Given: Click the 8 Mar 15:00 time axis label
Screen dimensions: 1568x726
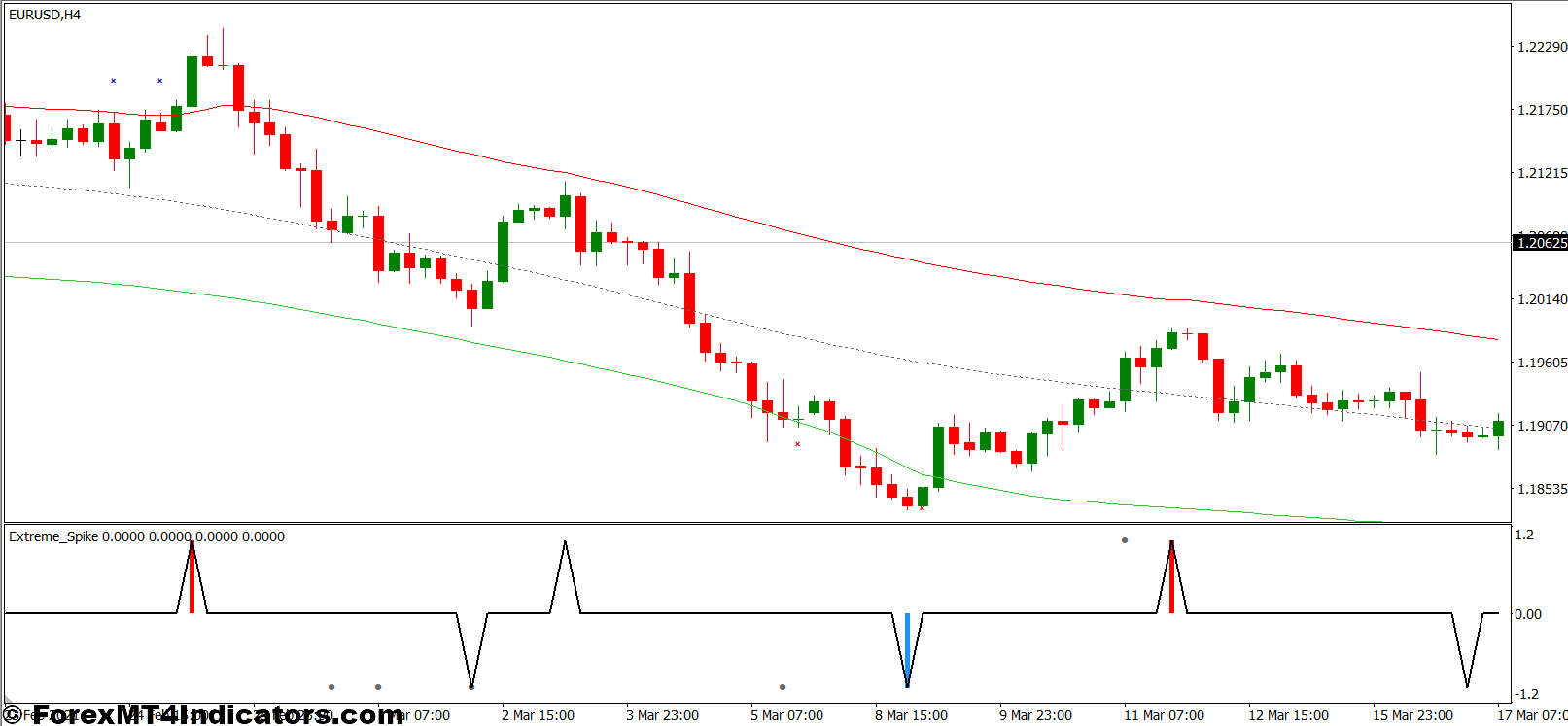Looking at the screenshot, I should click(x=911, y=715).
